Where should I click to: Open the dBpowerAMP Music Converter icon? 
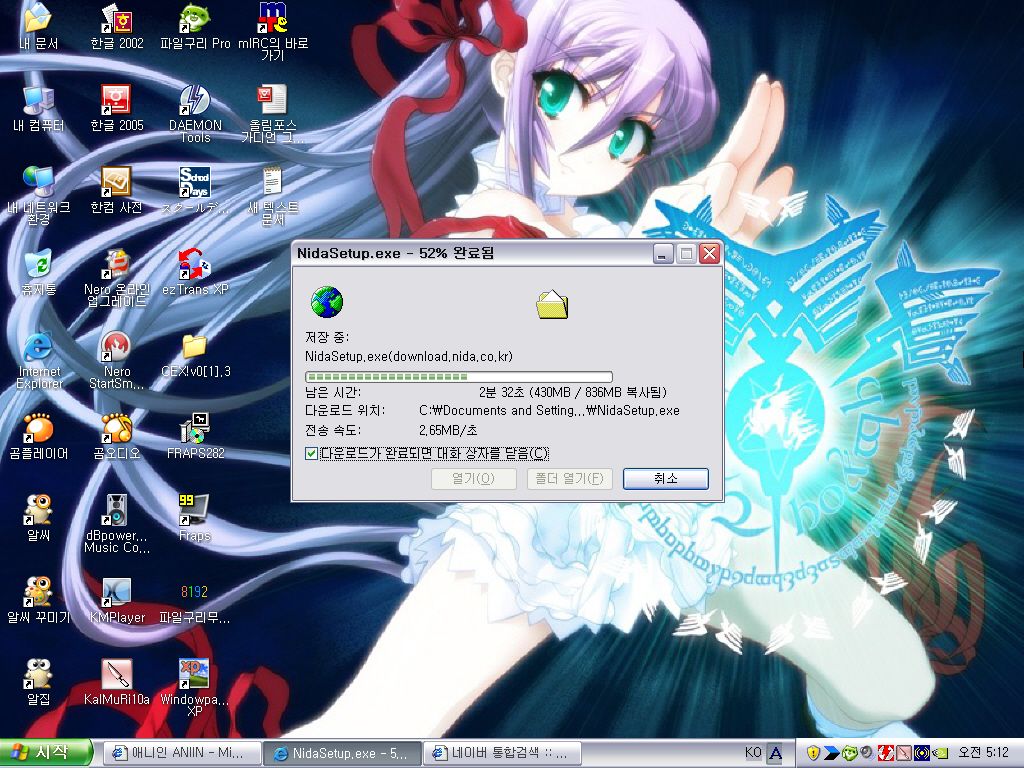click(116, 512)
